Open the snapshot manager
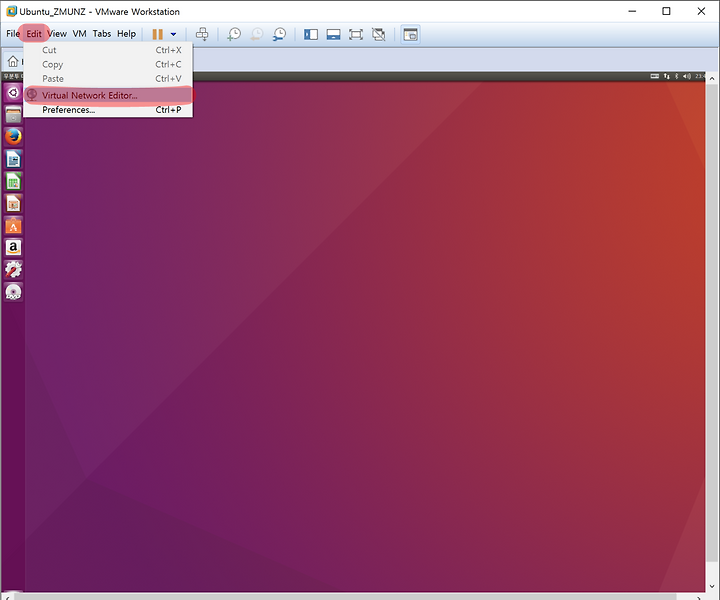The width and height of the screenshot is (720, 600). pos(279,34)
